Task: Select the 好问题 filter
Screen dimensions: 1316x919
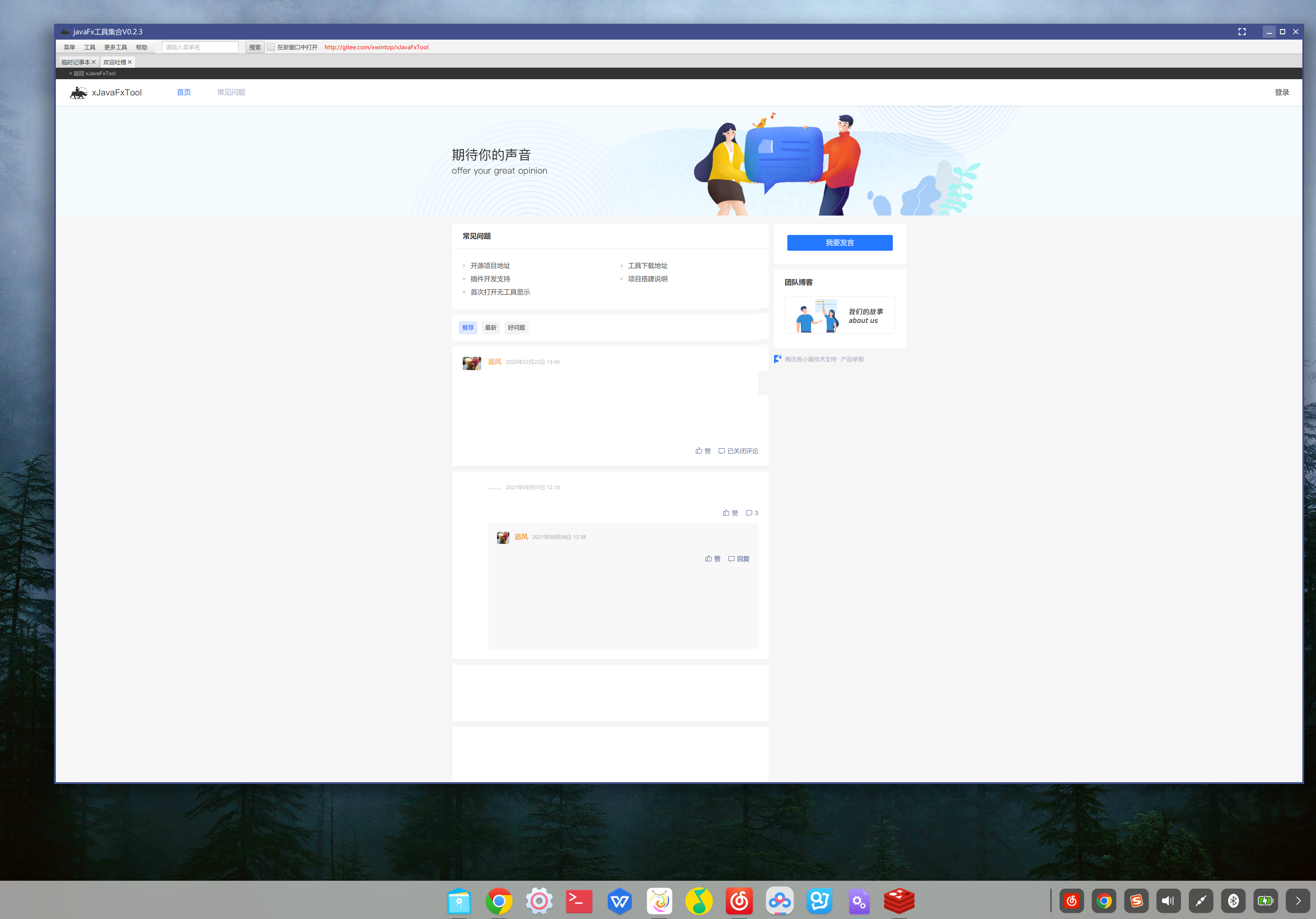Action: click(516, 327)
